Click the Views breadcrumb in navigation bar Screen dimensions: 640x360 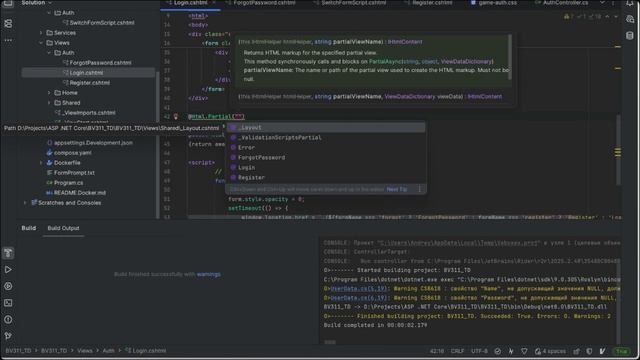coord(84,351)
